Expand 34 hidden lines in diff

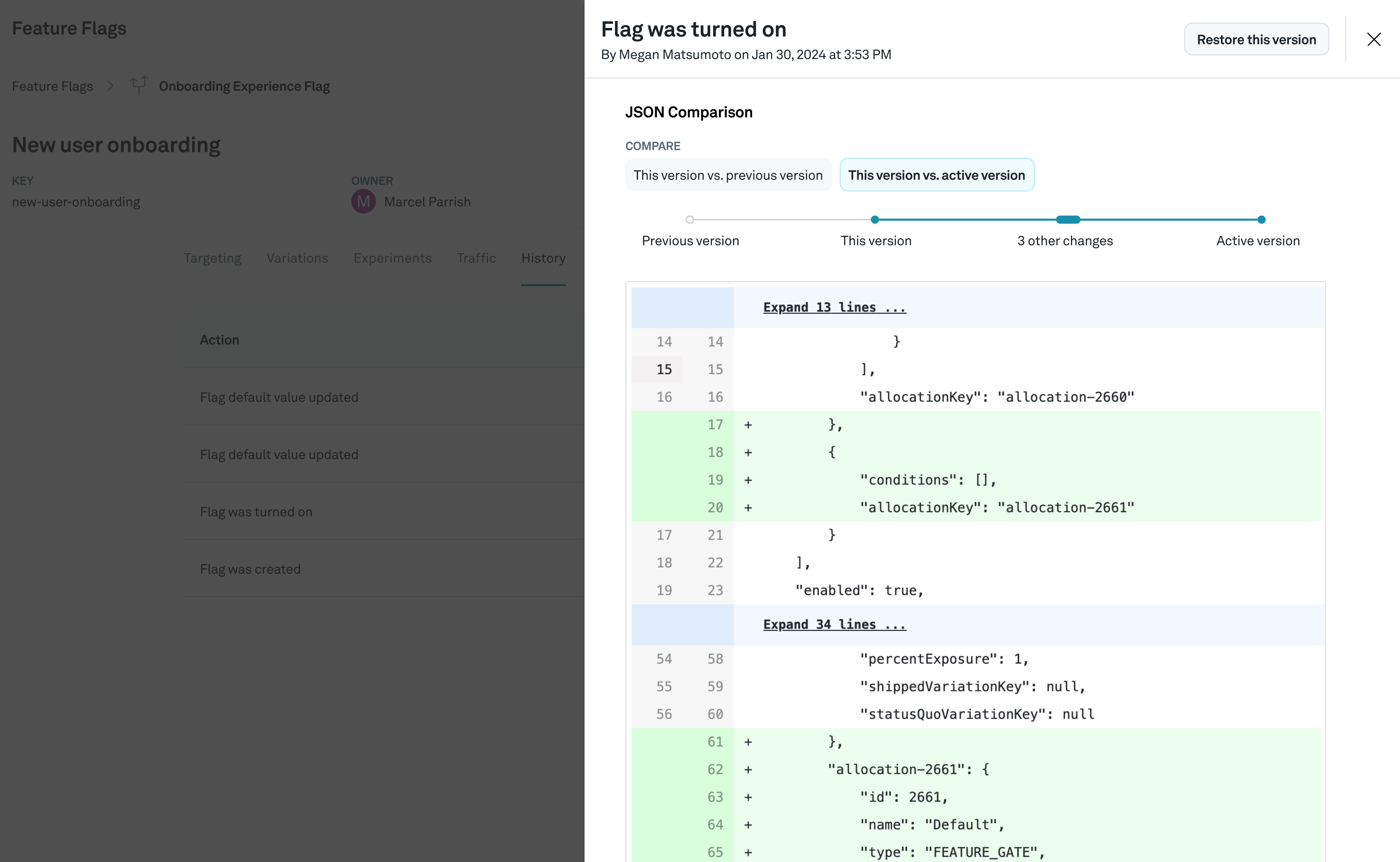[x=834, y=624]
